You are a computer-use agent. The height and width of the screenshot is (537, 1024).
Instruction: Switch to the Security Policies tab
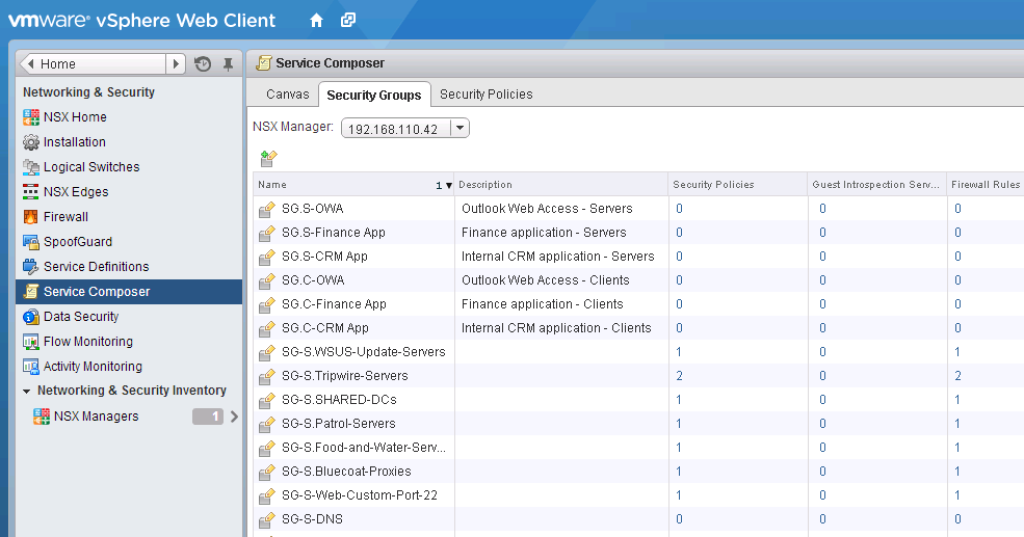[486, 94]
